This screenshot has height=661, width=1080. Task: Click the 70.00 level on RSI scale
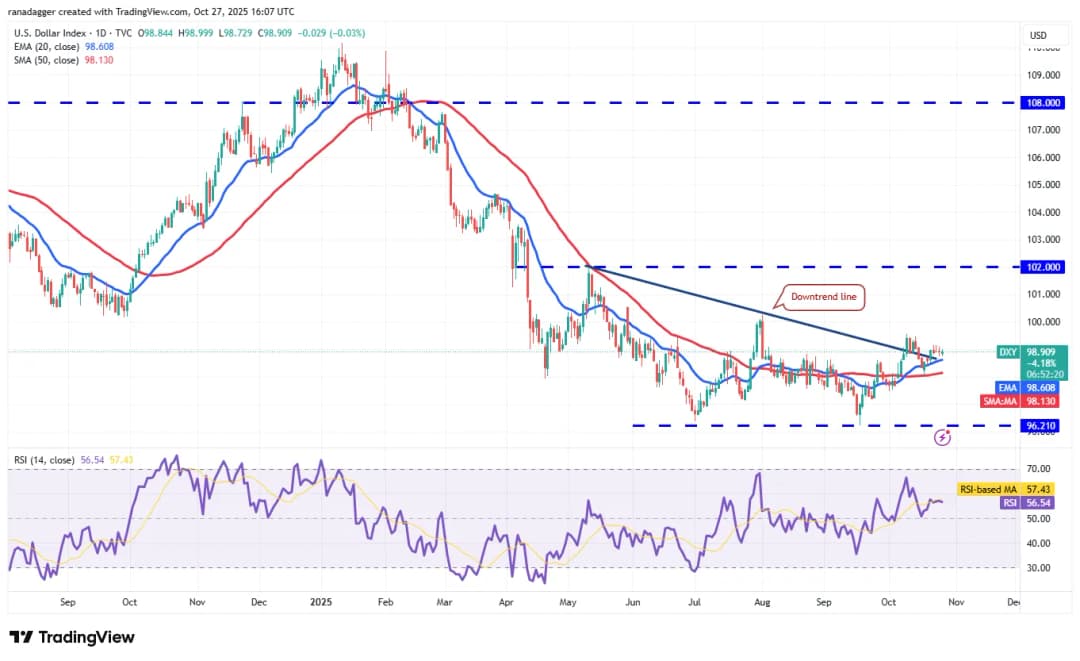[x=1035, y=469]
